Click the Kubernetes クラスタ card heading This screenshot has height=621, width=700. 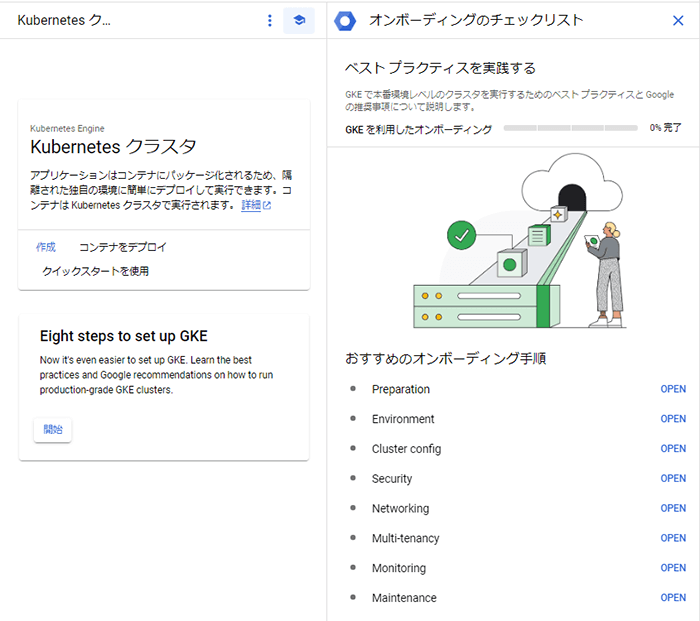tap(113, 147)
